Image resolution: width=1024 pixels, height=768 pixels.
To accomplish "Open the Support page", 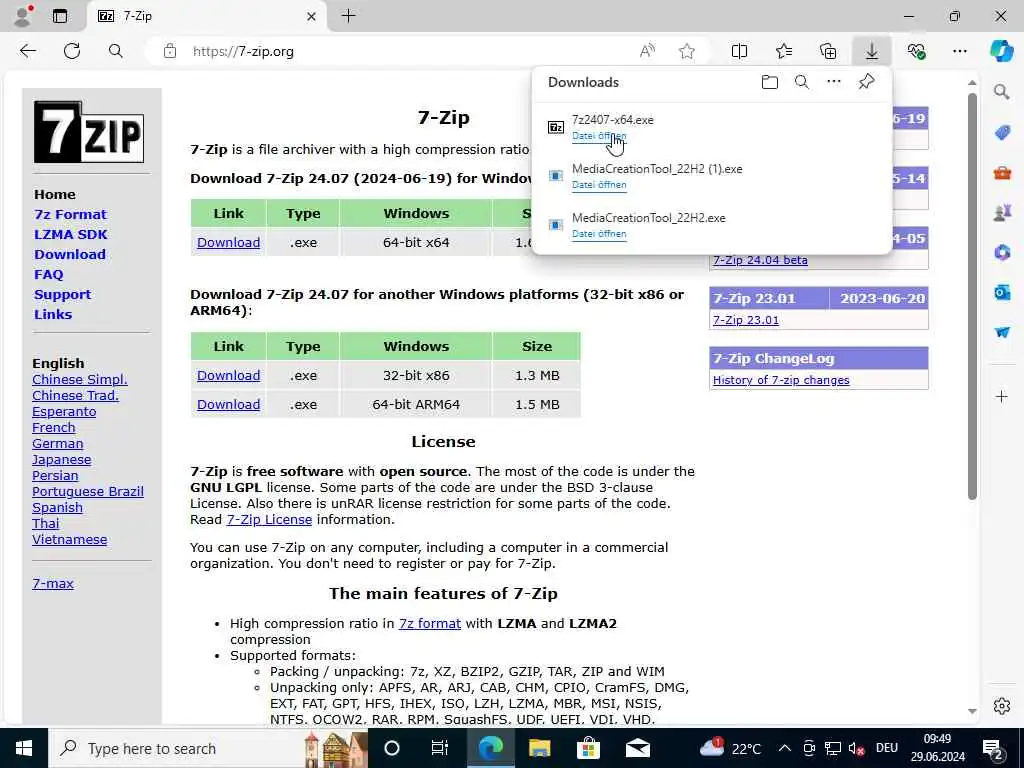I will tap(63, 295).
